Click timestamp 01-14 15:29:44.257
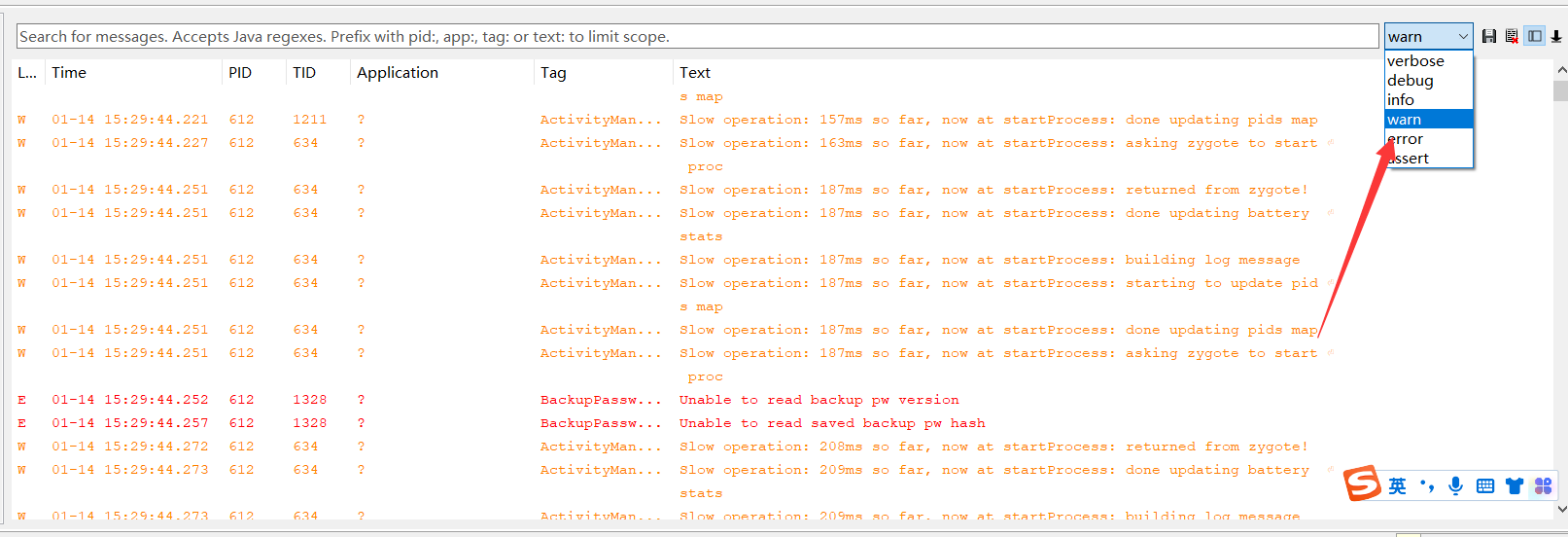Viewport: 1568px width, 537px height. (x=130, y=423)
